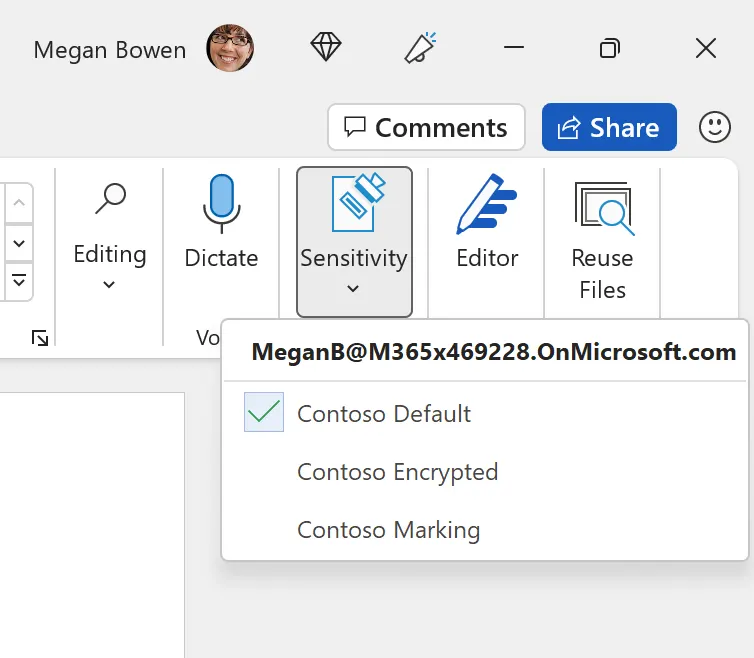Image resolution: width=754 pixels, height=658 pixels.
Task: Click the blue Share button
Action: (x=609, y=127)
